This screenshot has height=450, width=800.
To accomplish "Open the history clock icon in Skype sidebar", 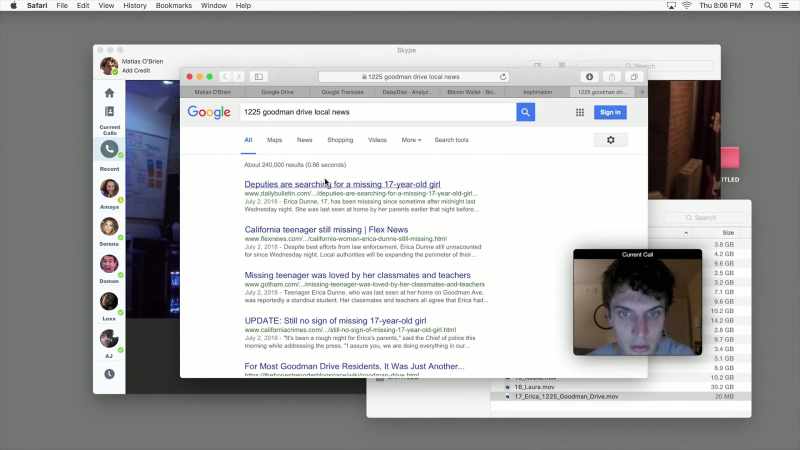I will 109,374.
